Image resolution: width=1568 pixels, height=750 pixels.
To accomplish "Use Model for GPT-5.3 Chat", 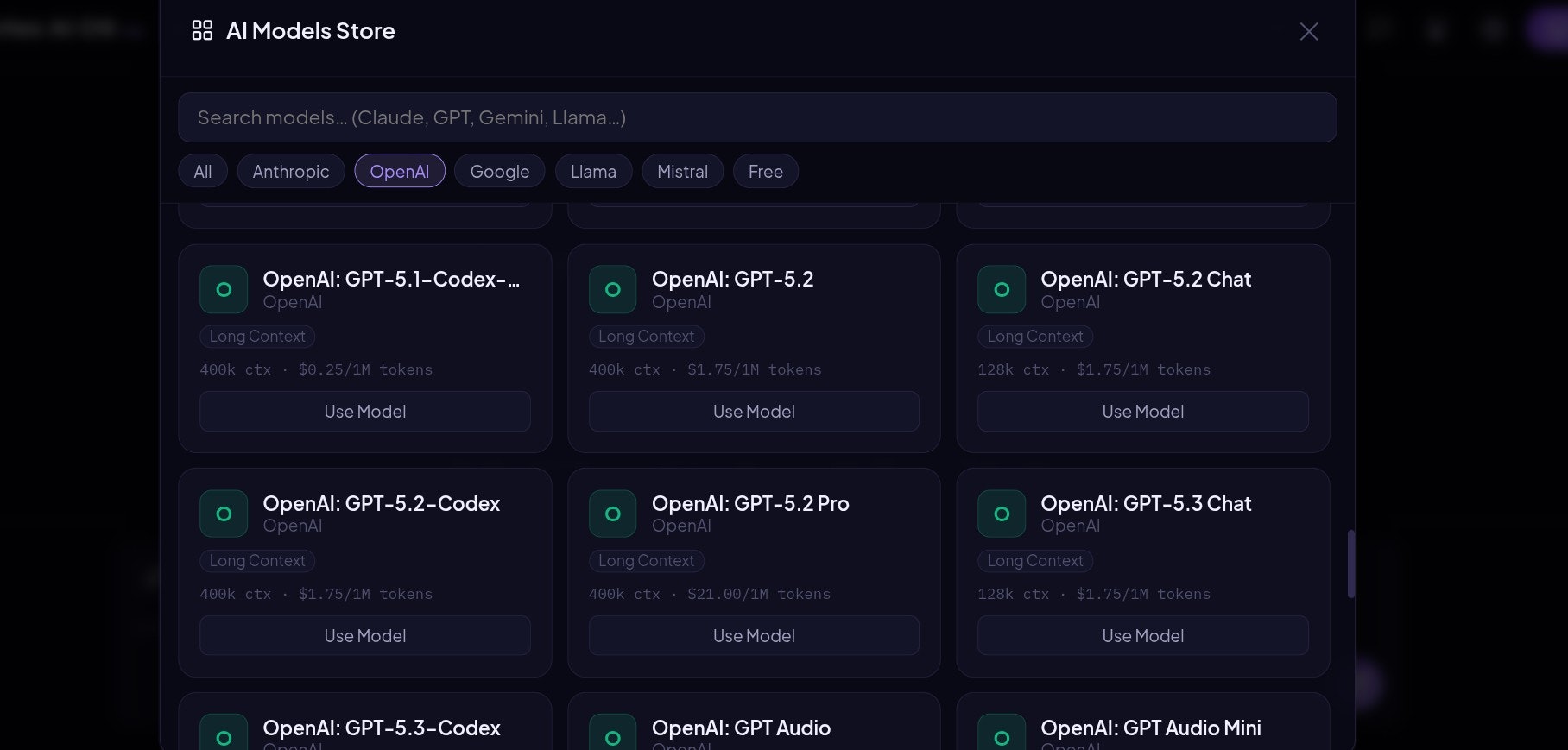I will (x=1143, y=636).
